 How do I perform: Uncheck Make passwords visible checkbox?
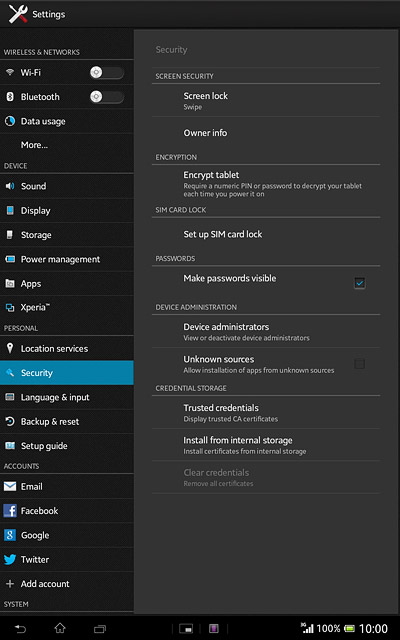tap(359, 283)
